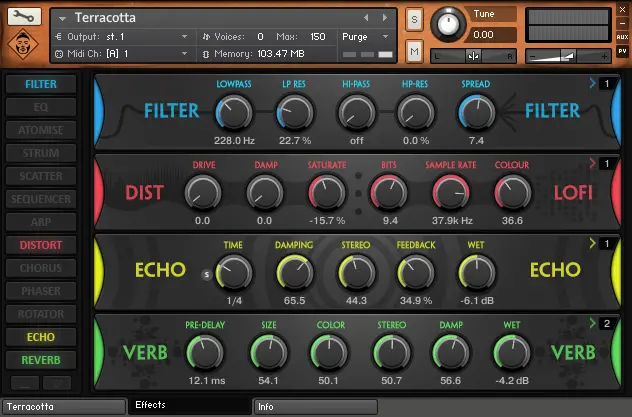Select the next instrument arrow
Viewport: 632px width, 417px height.
[385, 18]
